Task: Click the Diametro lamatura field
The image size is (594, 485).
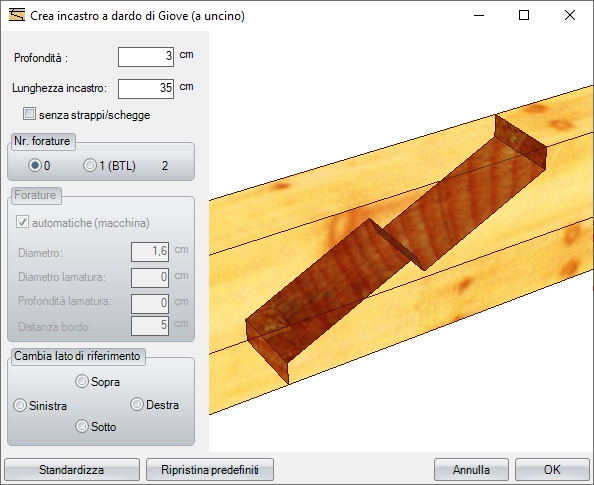Action: pyautogui.click(x=150, y=277)
